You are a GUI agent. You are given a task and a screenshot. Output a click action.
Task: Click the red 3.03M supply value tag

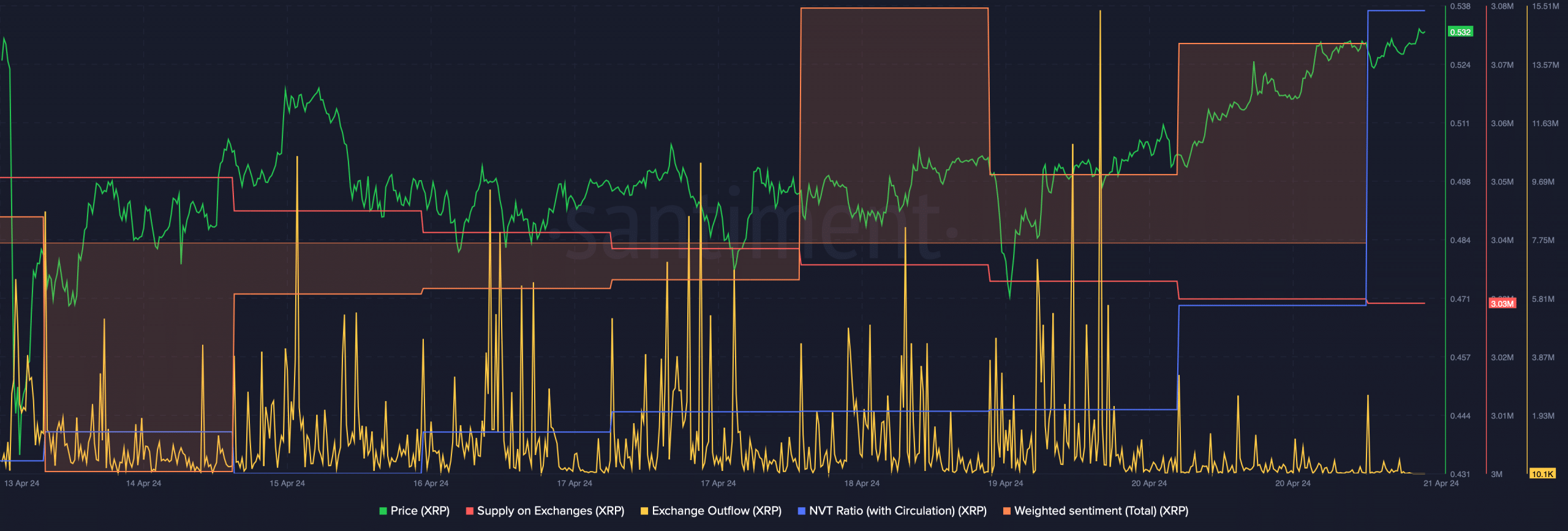(x=1502, y=304)
